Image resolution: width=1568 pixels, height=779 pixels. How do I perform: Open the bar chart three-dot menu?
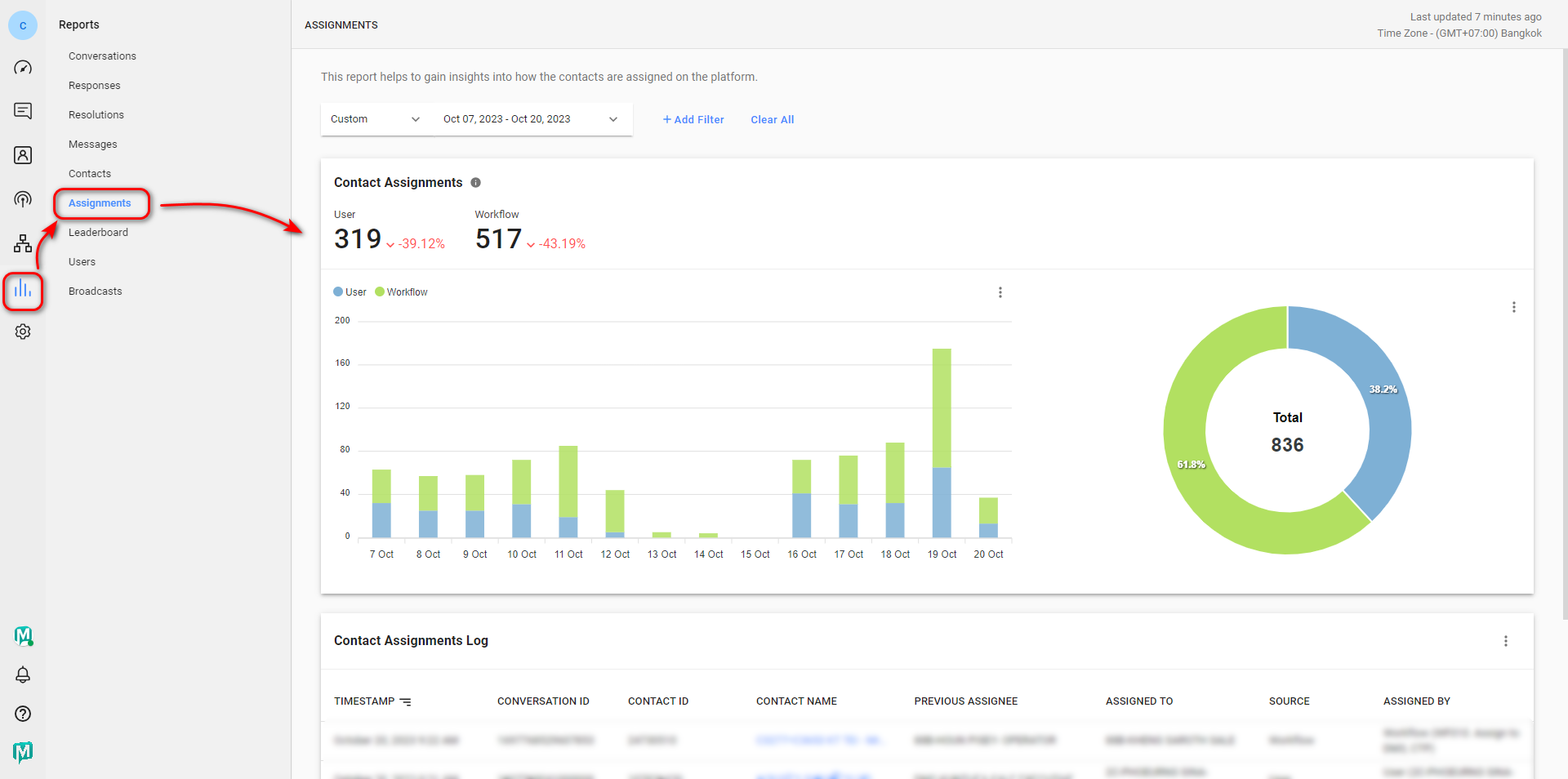1000,292
